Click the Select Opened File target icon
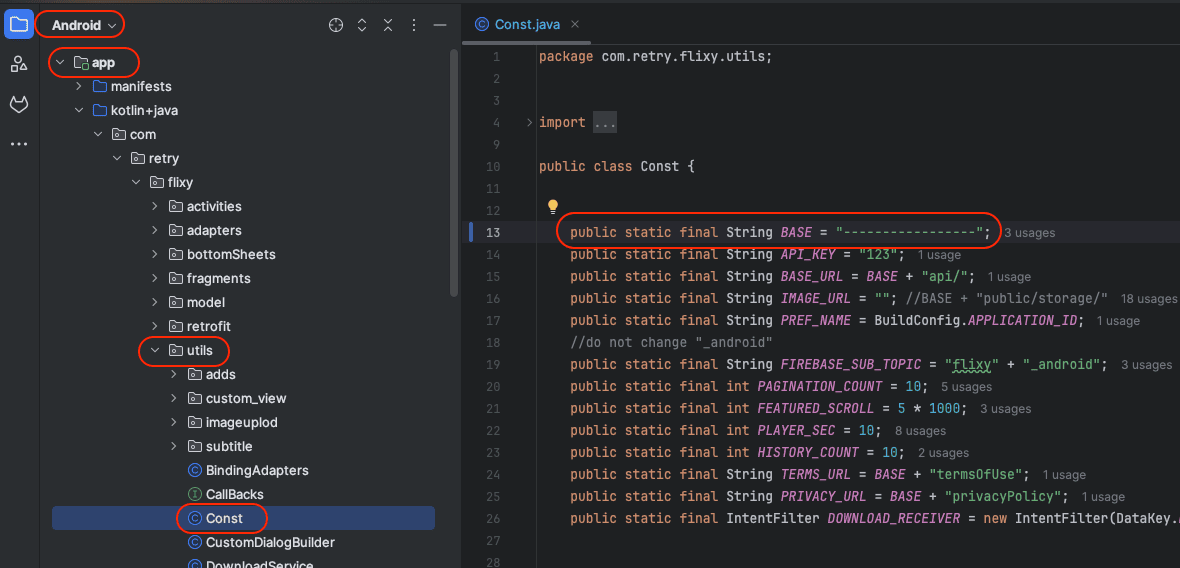The width and height of the screenshot is (1180, 568). [336, 25]
